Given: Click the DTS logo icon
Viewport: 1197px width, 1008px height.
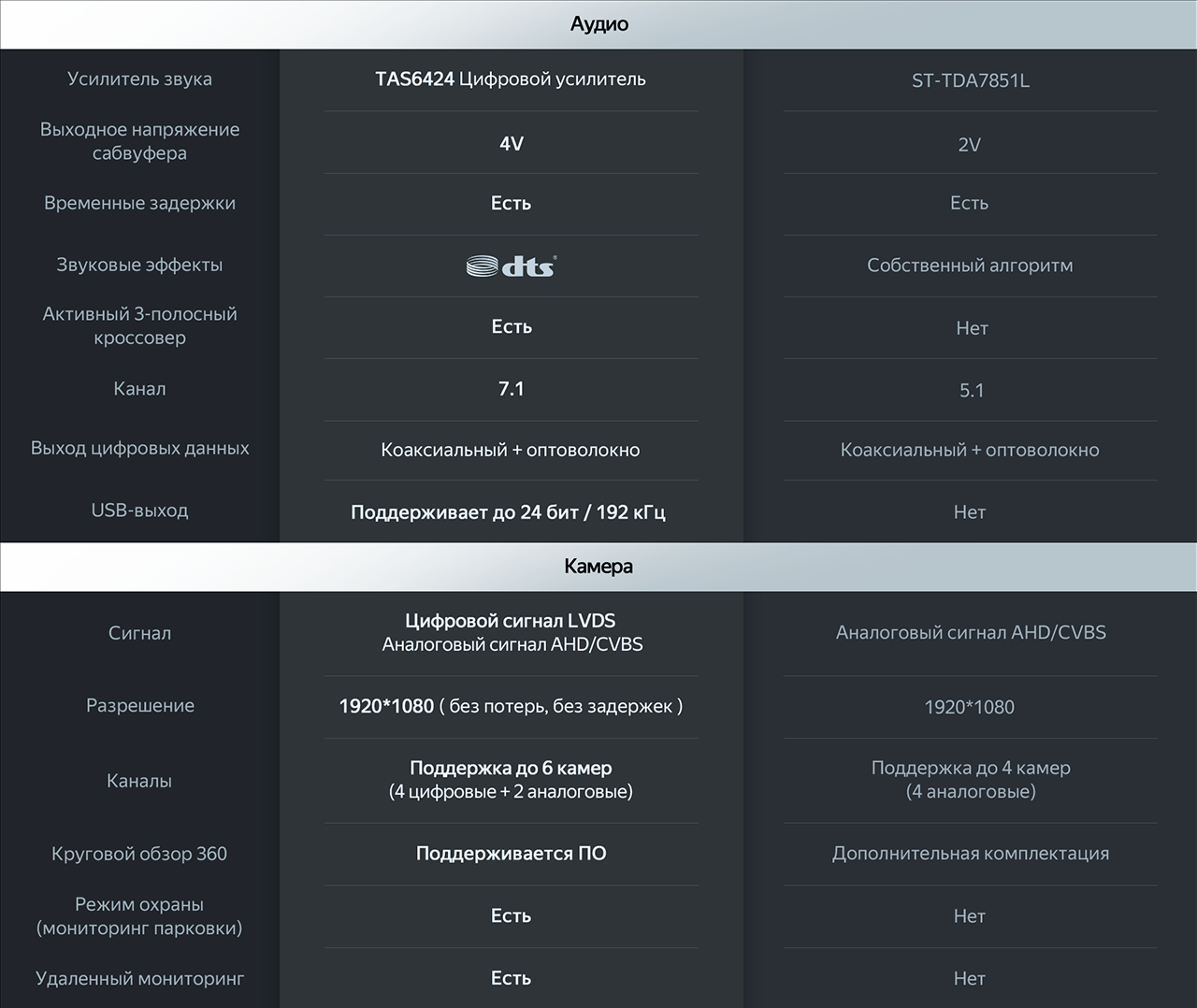Looking at the screenshot, I should click(x=511, y=266).
